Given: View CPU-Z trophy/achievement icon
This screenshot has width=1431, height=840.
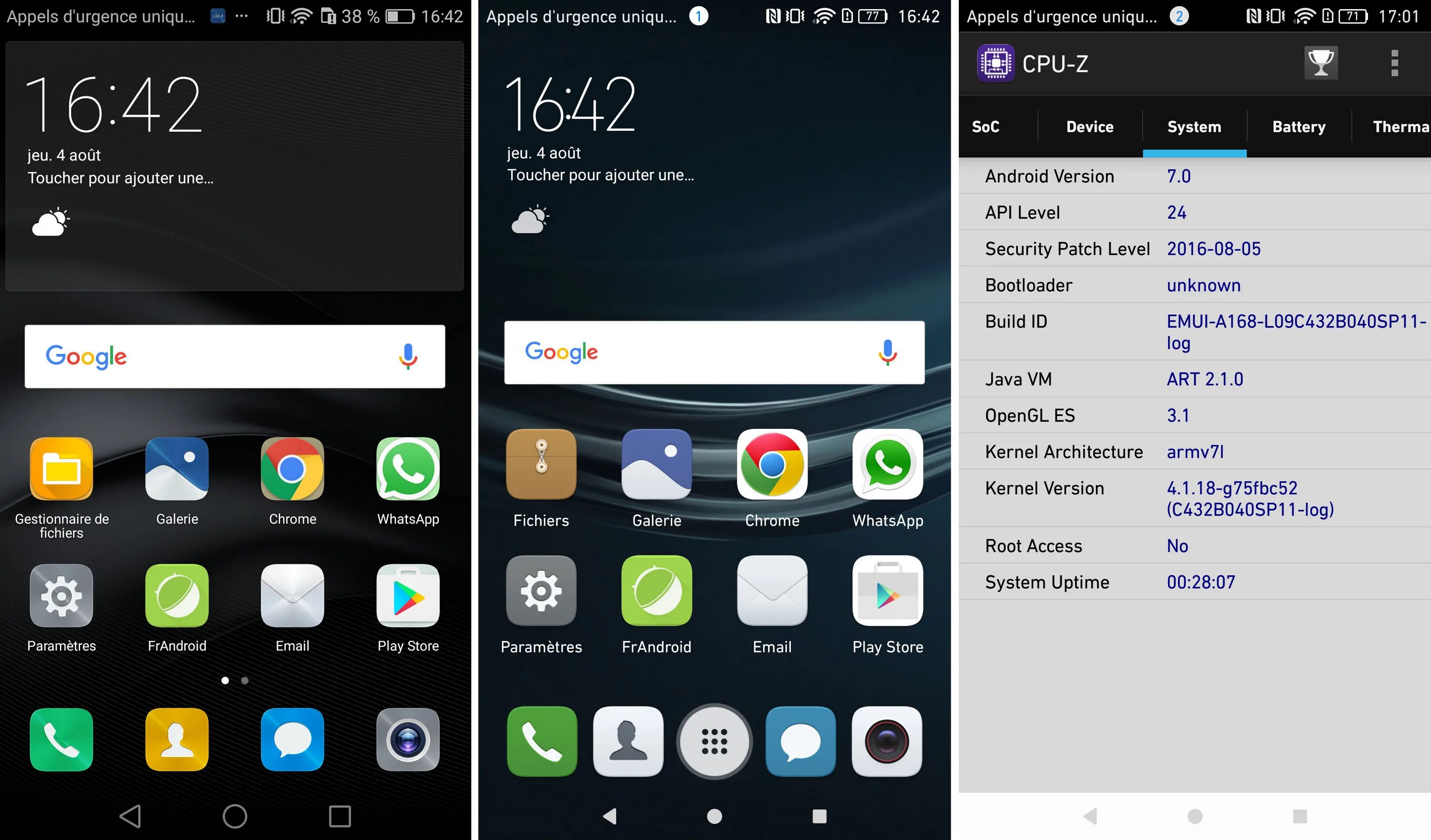Looking at the screenshot, I should (x=1321, y=62).
